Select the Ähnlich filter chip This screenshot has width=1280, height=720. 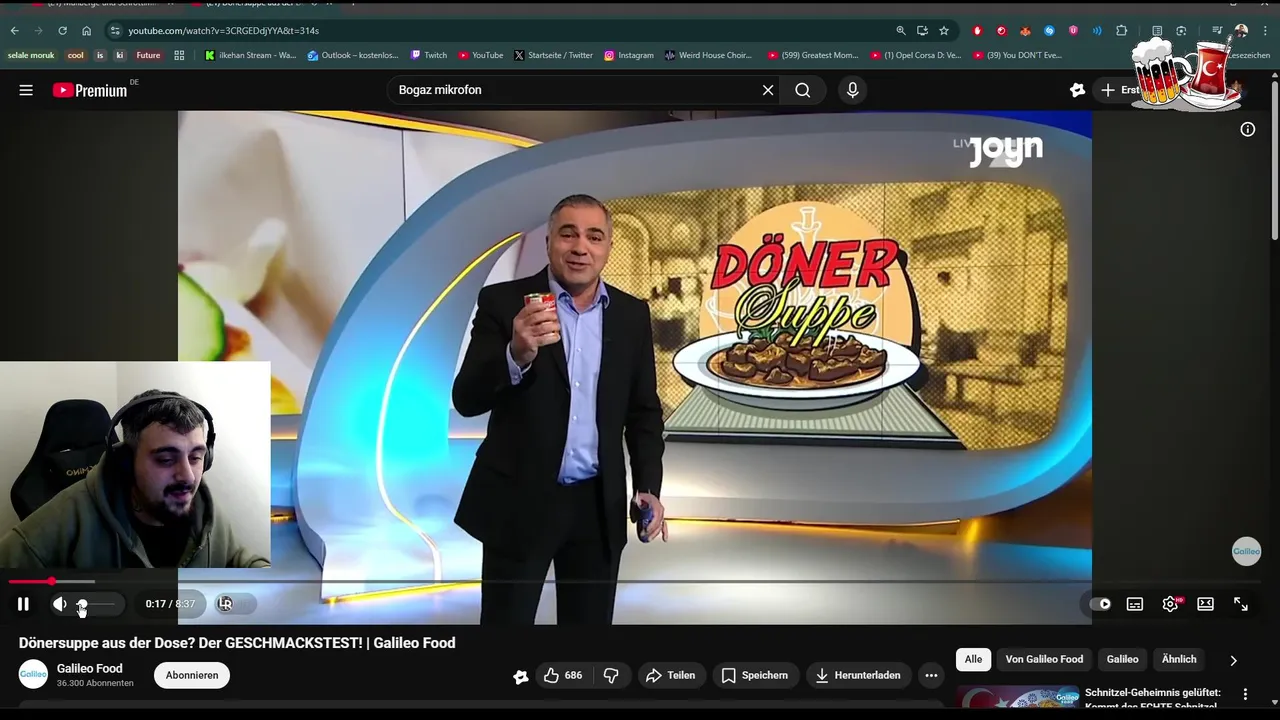(x=1179, y=659)
